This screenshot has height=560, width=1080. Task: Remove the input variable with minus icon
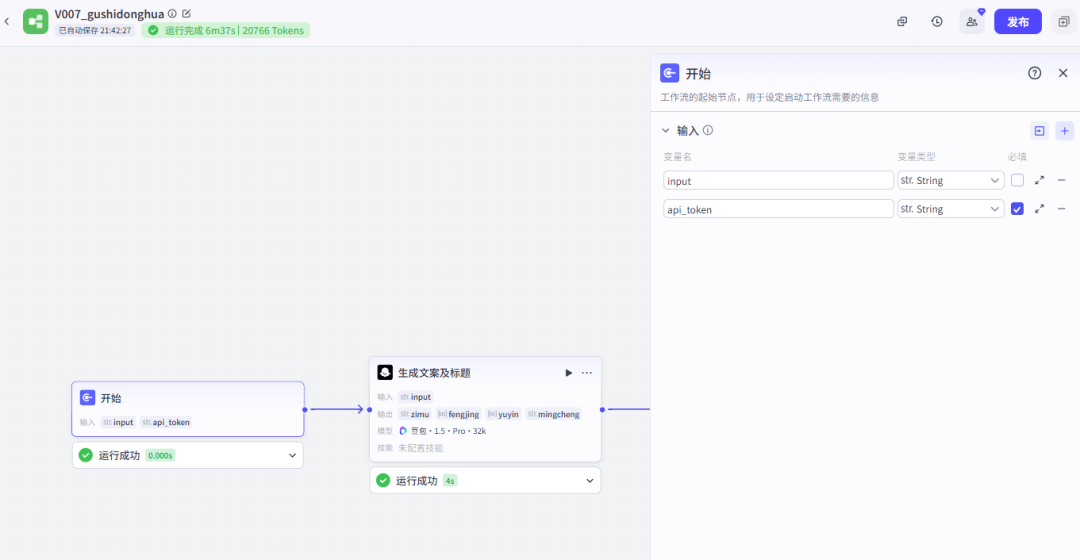pos(1061,180)
